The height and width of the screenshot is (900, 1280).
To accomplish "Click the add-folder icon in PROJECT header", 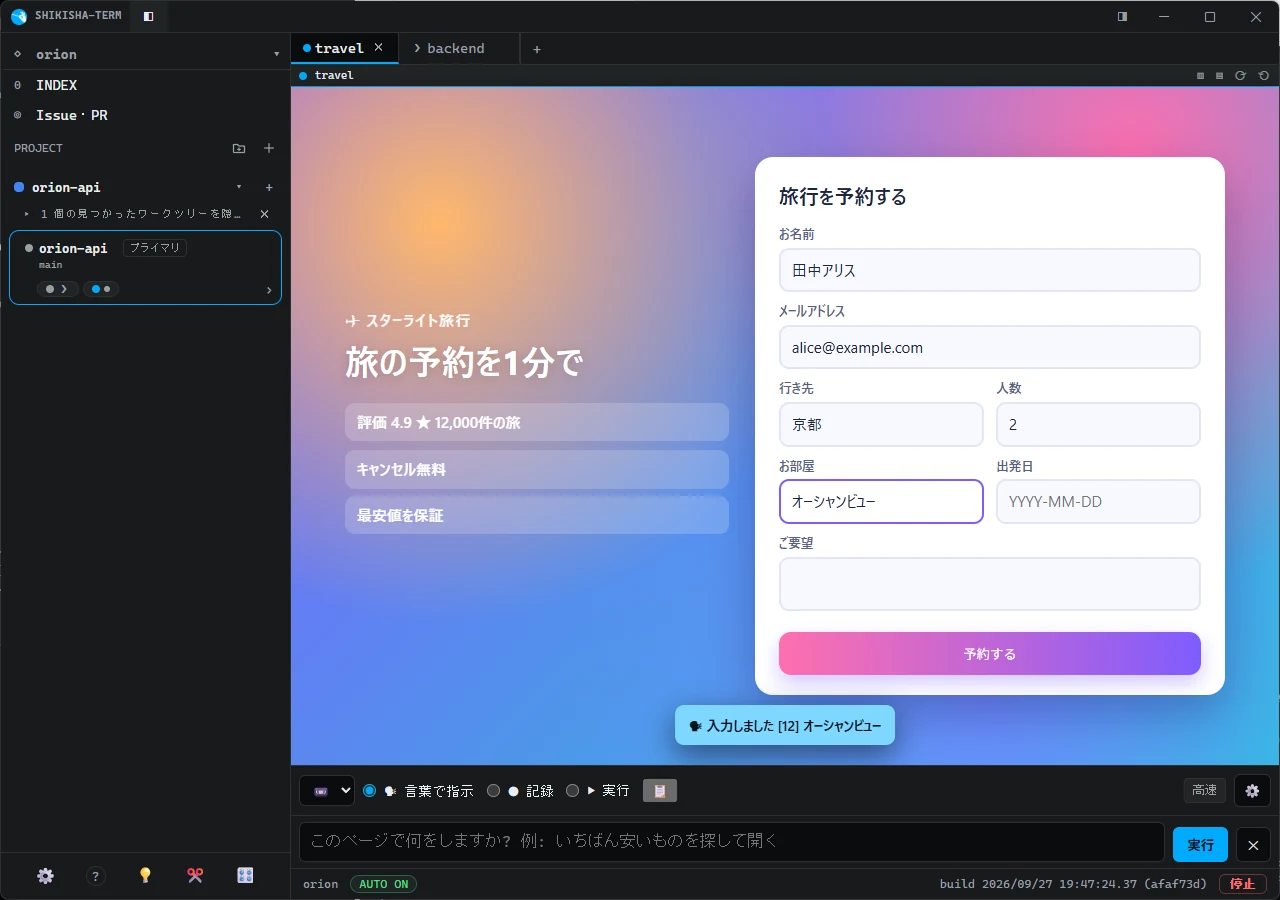I will [239, 148].
